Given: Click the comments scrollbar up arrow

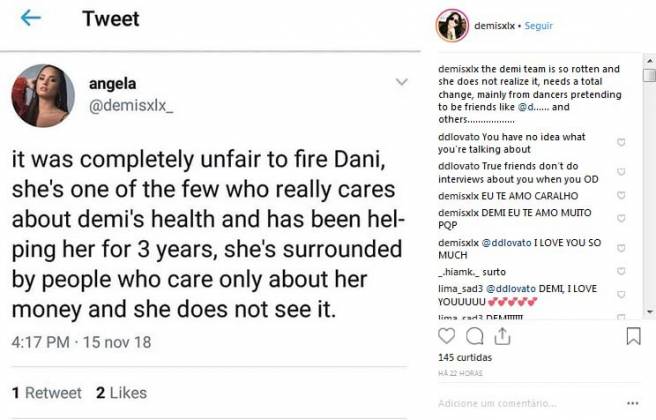Looking at the screenshot, I should [649, 64].
